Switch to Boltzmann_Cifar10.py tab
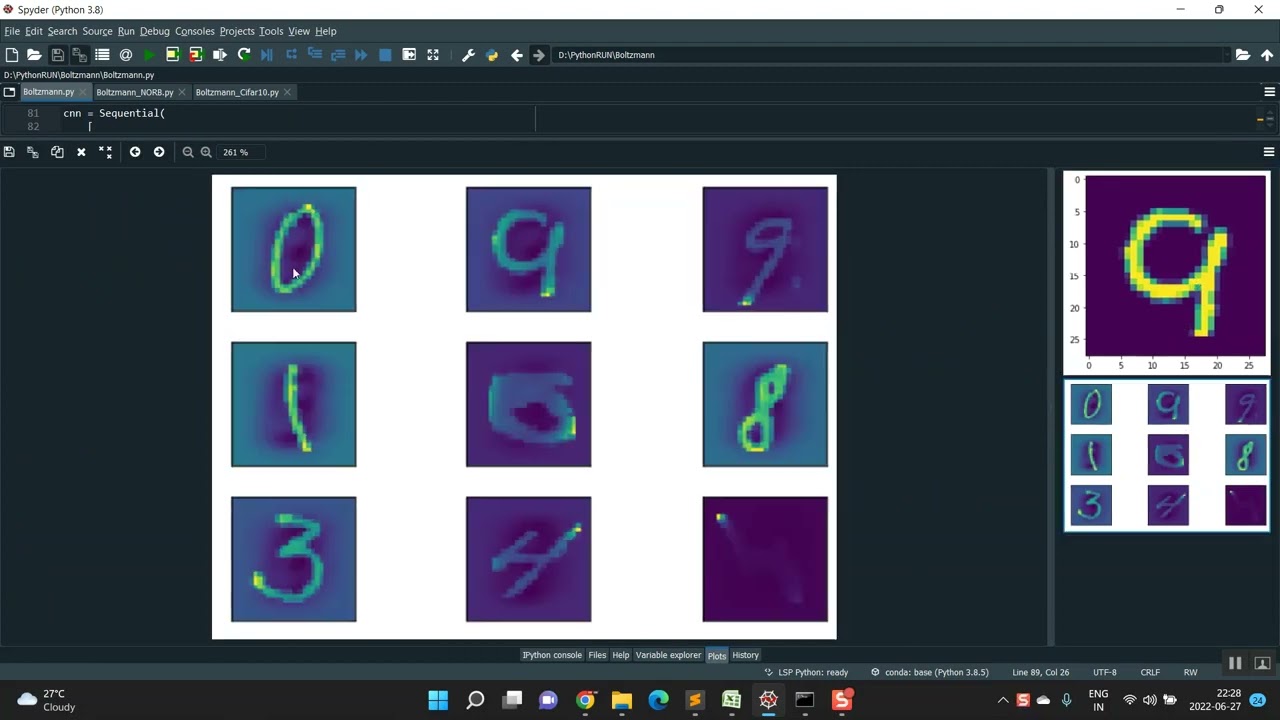Image resolution: width=1280 pixels, height=720 pixels. pyautogui.click(x=236, y=92)
